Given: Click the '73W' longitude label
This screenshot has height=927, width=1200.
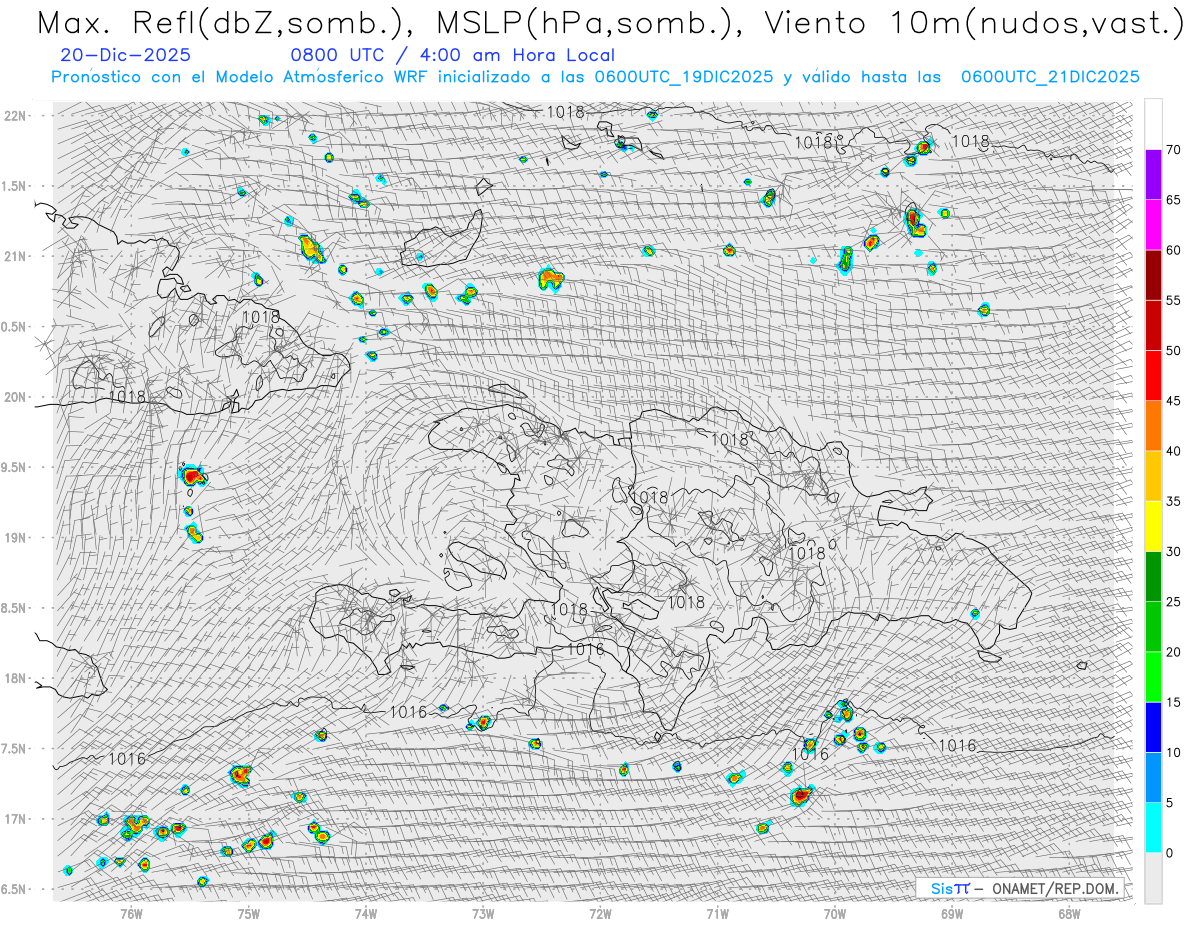Looking at the screenshot, I should click(483, 913).
